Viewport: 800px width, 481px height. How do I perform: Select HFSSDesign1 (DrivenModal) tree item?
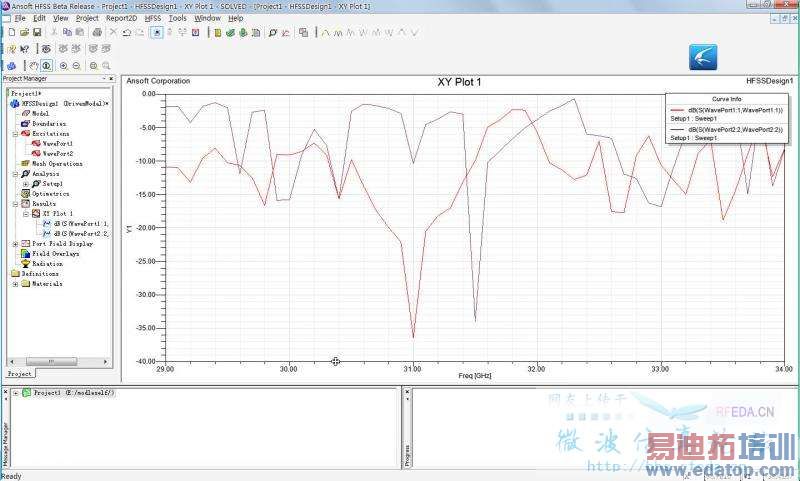coord(65,104)
